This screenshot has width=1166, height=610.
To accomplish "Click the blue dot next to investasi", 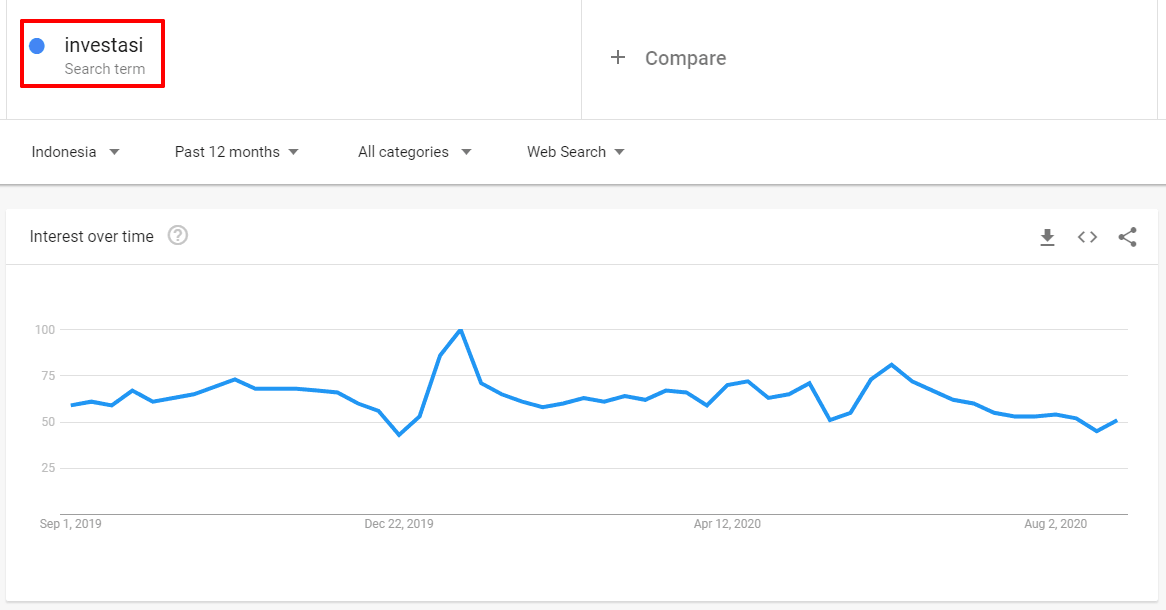I will click(37, 46).
